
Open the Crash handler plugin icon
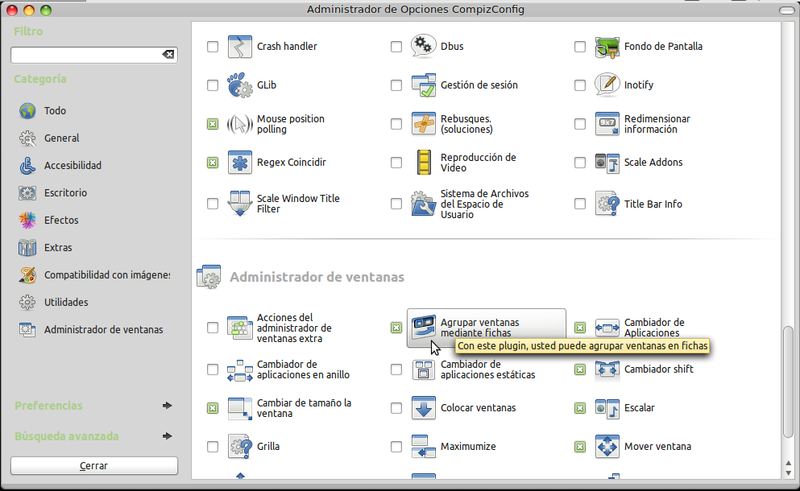pyautogui.click(x=240, y=47)
